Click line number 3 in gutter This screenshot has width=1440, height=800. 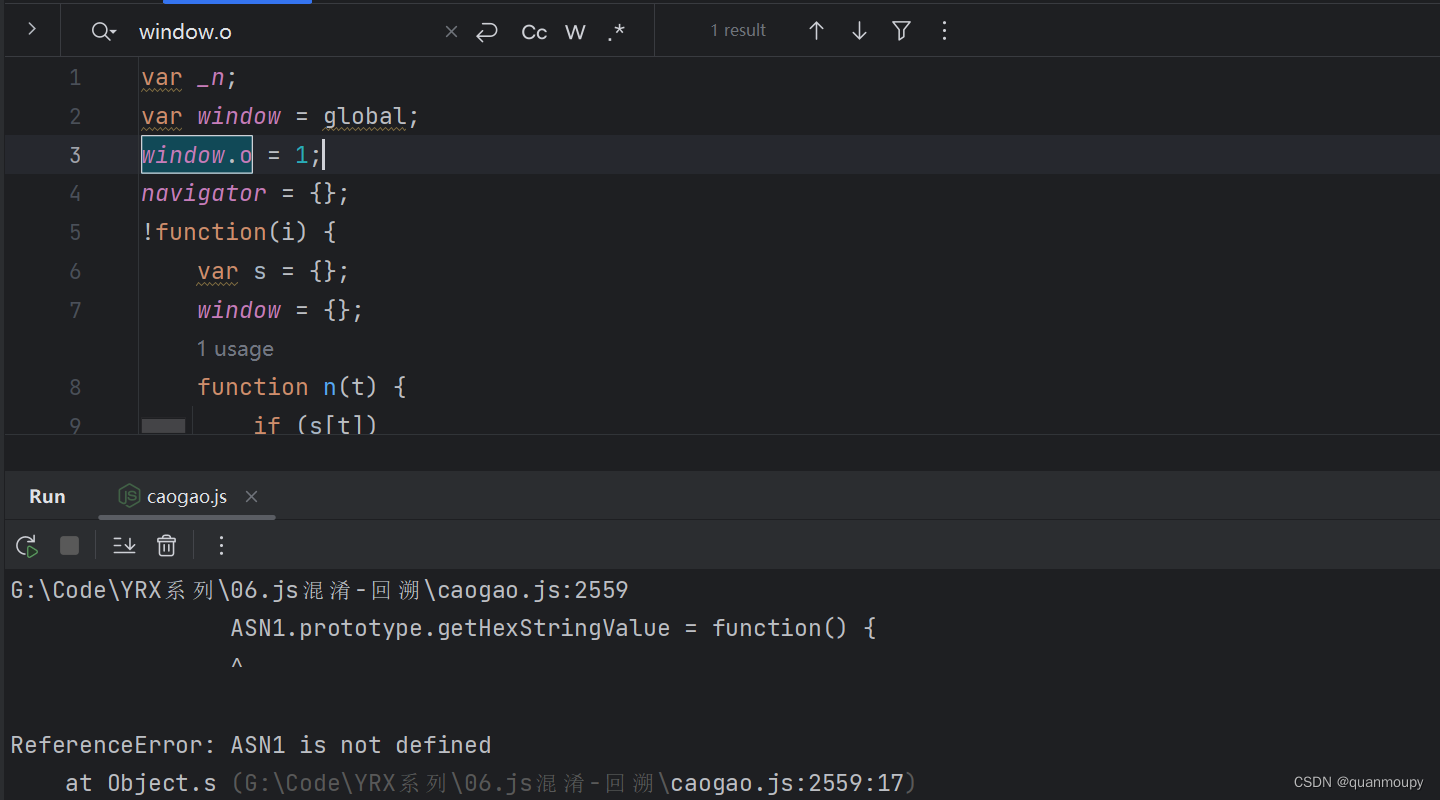75,155
